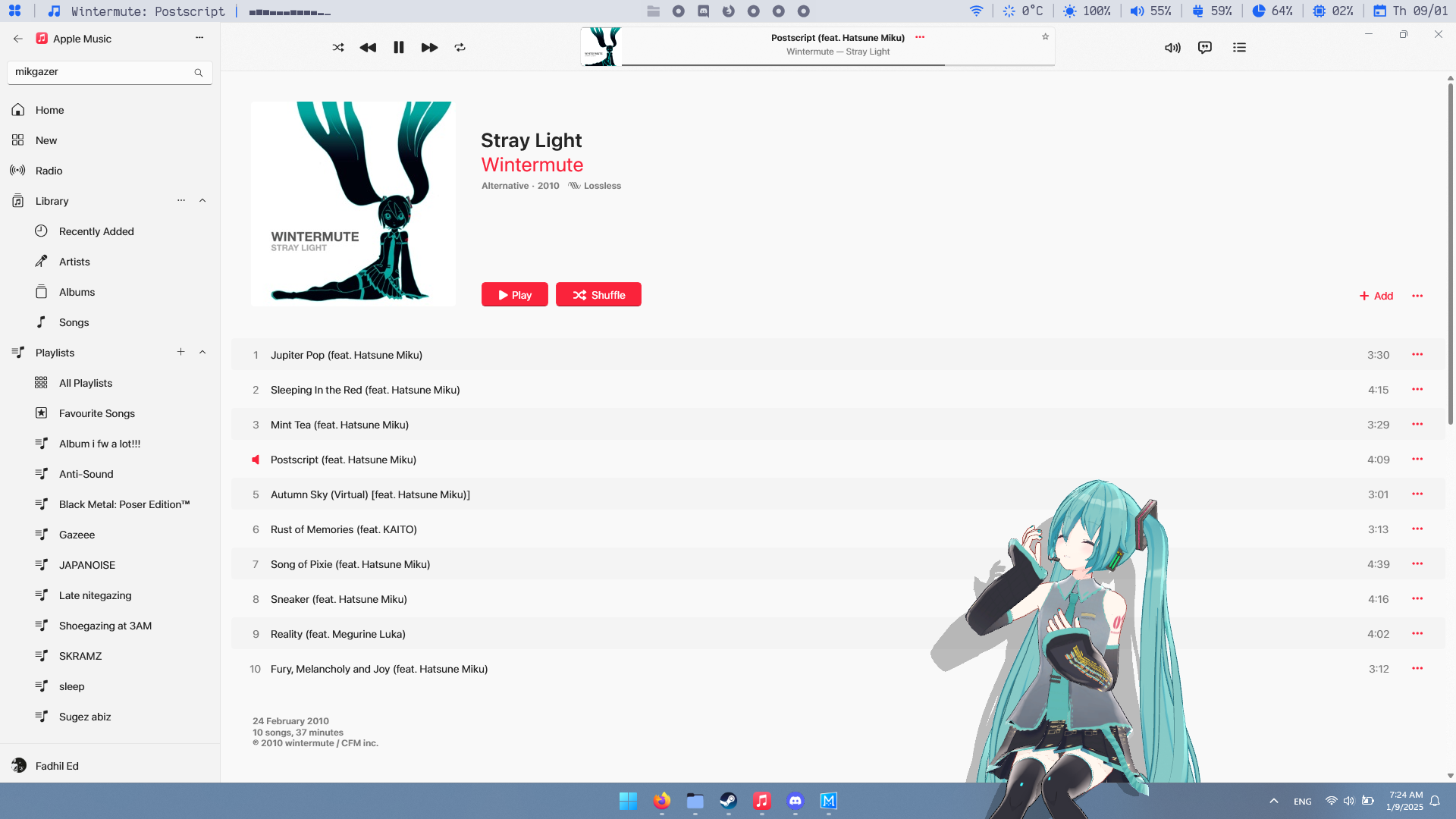Screen dimensions: 1456x819
Task: Add a new playlist with plus icon
Action: (x=180, y=352)
